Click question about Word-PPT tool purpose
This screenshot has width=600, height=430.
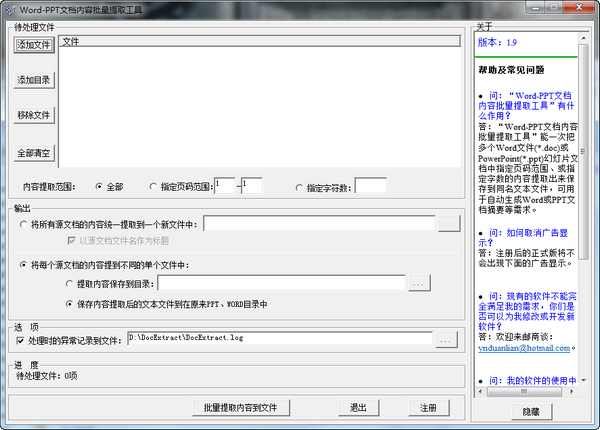coord(526,106)
